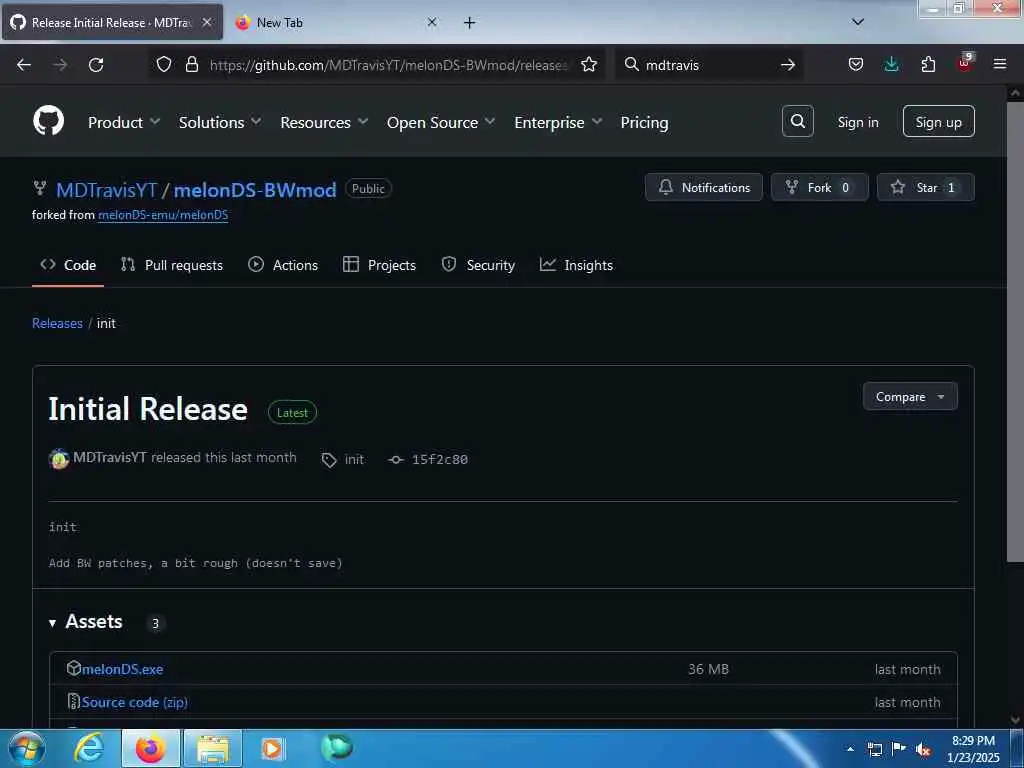The width and height of the screenshot is (1024, 768).
Task: Open the extensions puzzle icon
Action: tap(928, 65)
